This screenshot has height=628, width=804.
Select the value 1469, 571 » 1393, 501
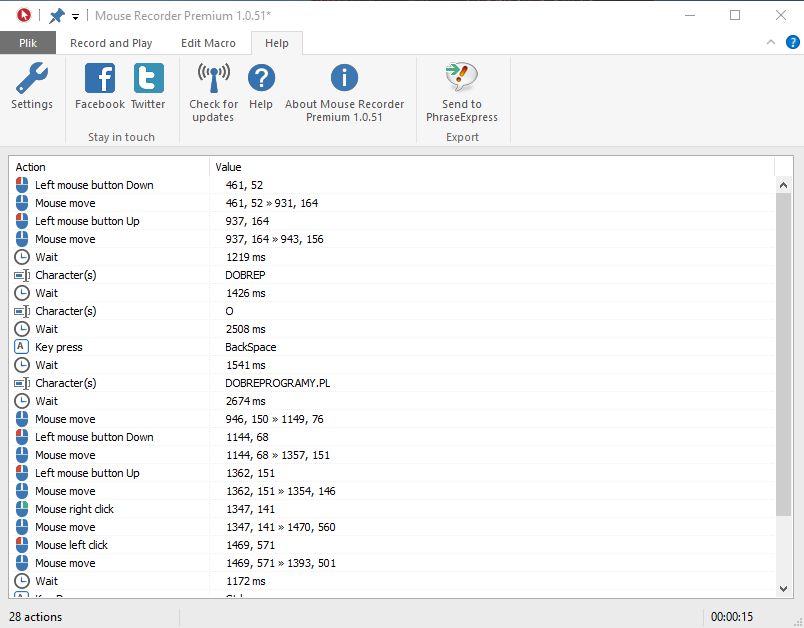(281, 563)
